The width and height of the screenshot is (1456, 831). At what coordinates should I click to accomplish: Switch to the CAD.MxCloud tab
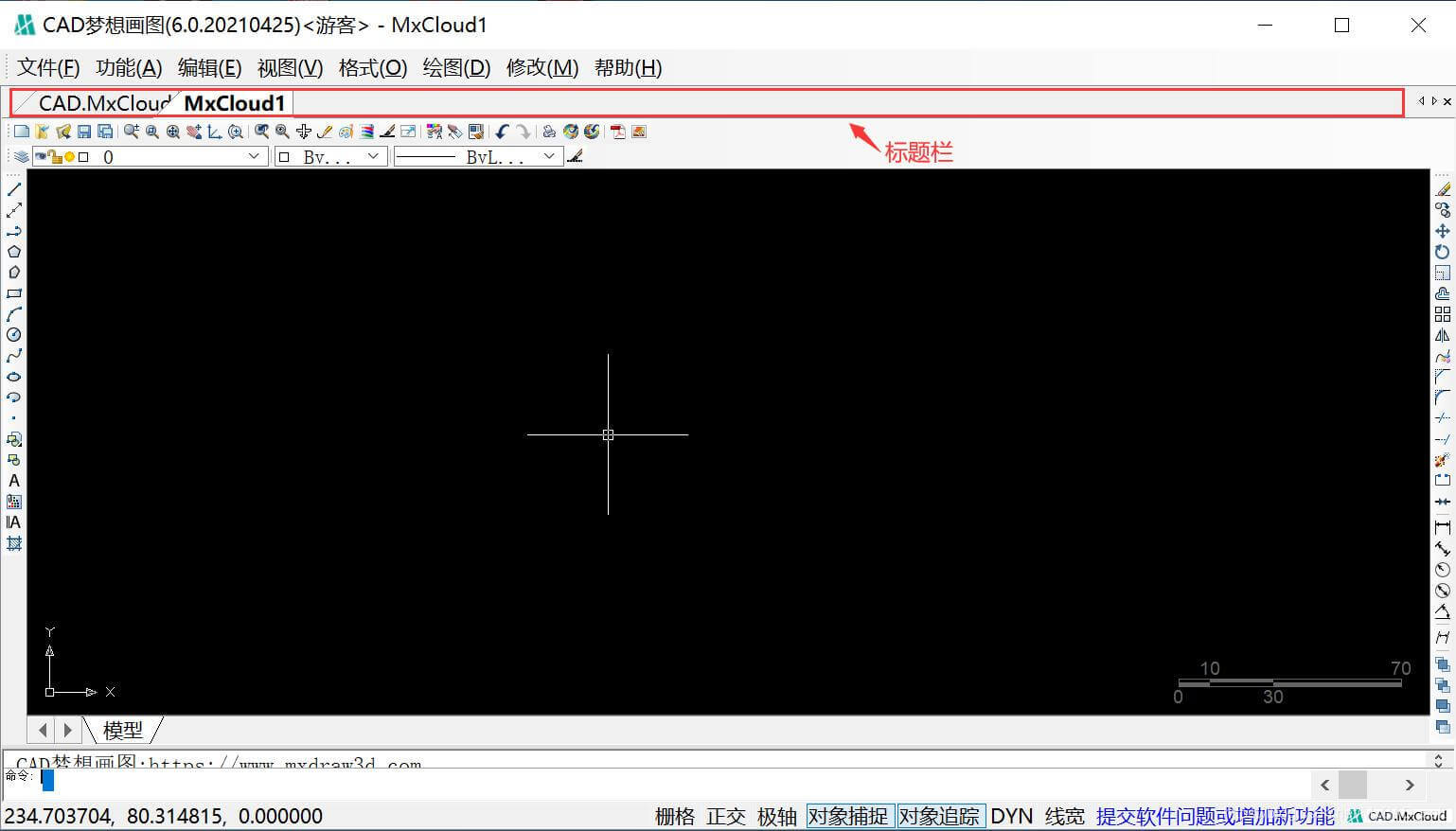click(102, 103)
